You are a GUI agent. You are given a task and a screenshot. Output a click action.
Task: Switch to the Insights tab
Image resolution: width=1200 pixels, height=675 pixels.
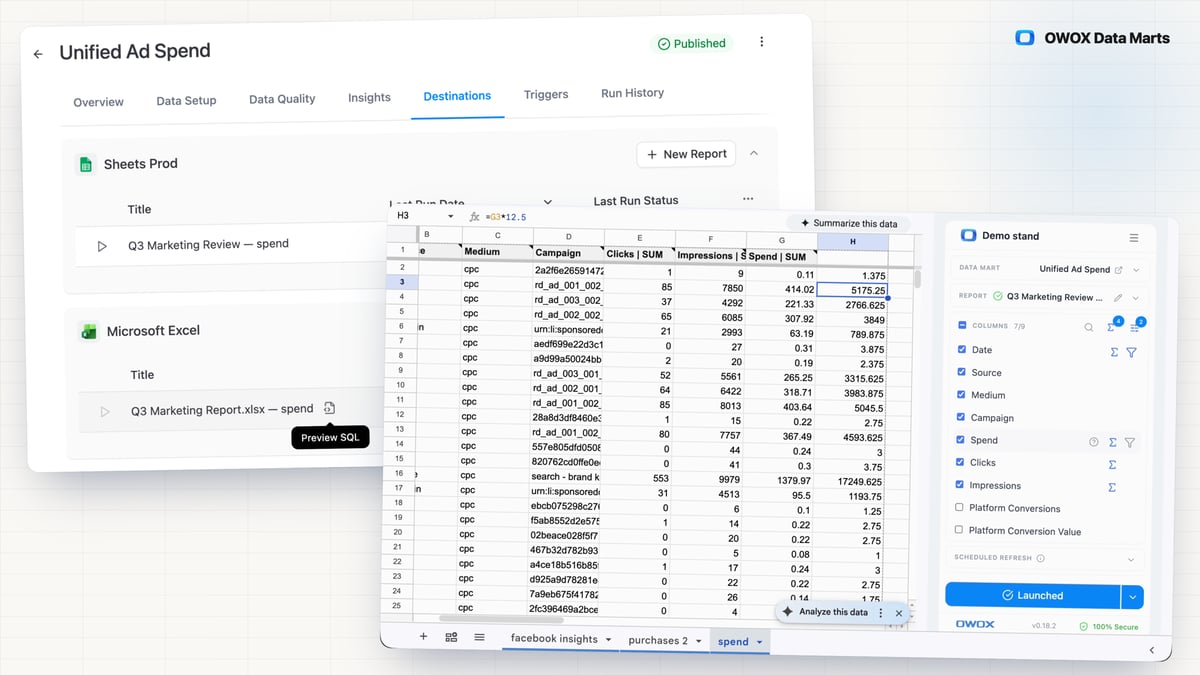[369, 97]
